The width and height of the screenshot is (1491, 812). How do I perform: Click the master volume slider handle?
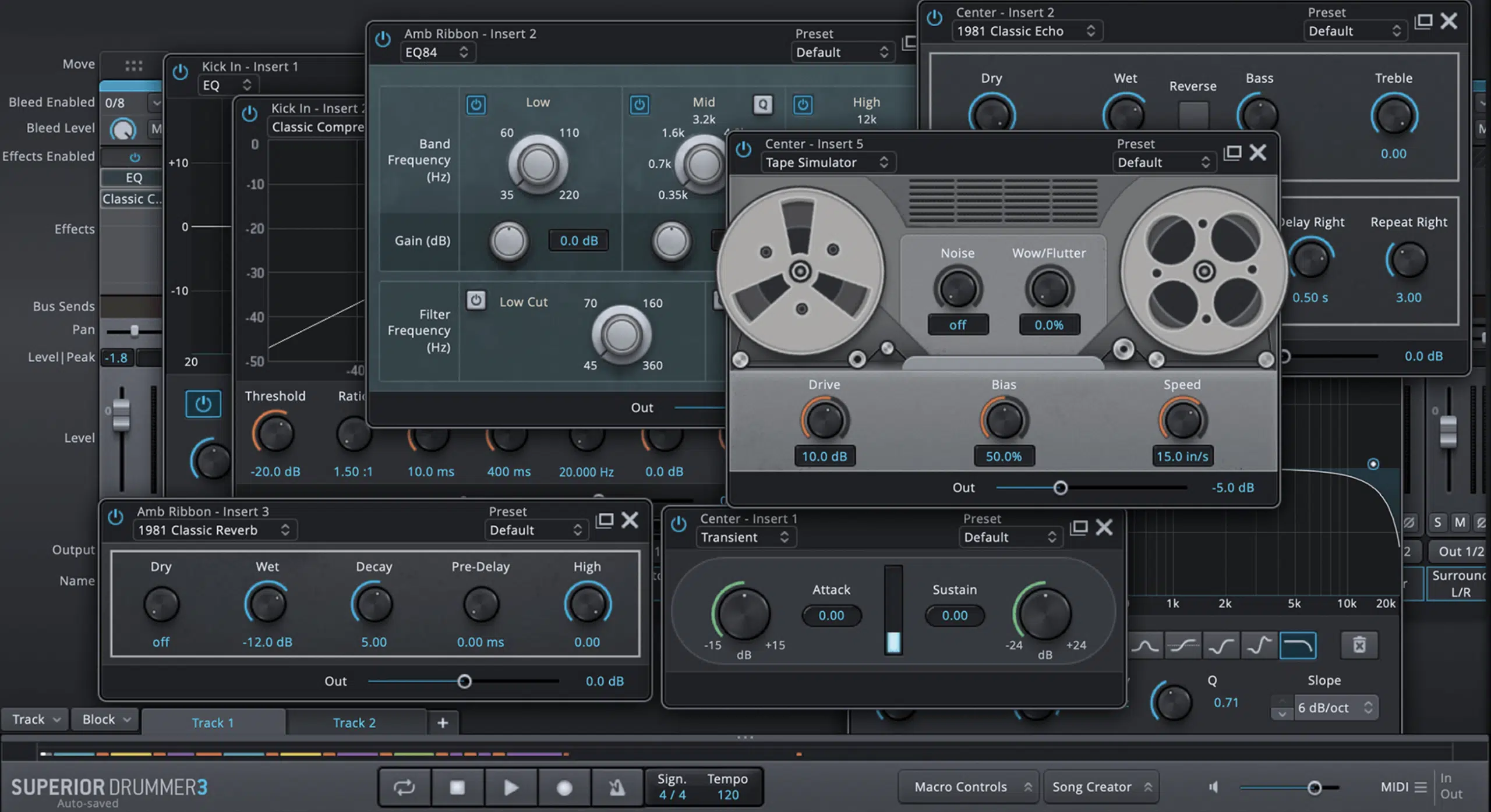[x=1315, y=788]
